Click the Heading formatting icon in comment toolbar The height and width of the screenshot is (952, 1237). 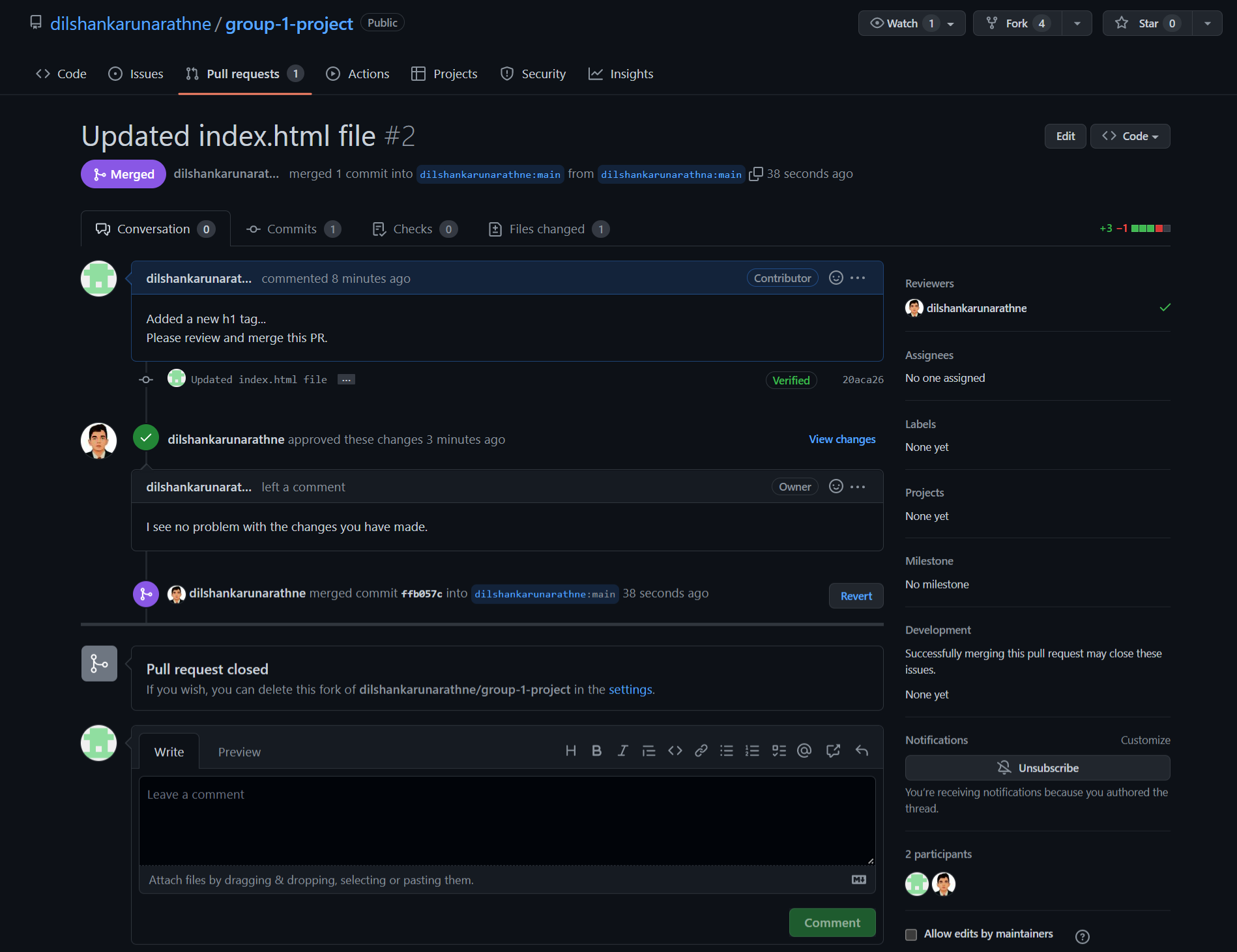[570, 751]
